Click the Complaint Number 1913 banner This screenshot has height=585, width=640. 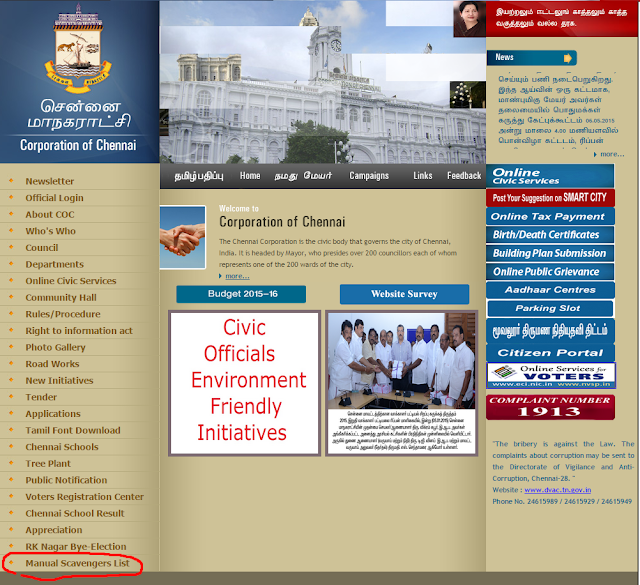550,407
